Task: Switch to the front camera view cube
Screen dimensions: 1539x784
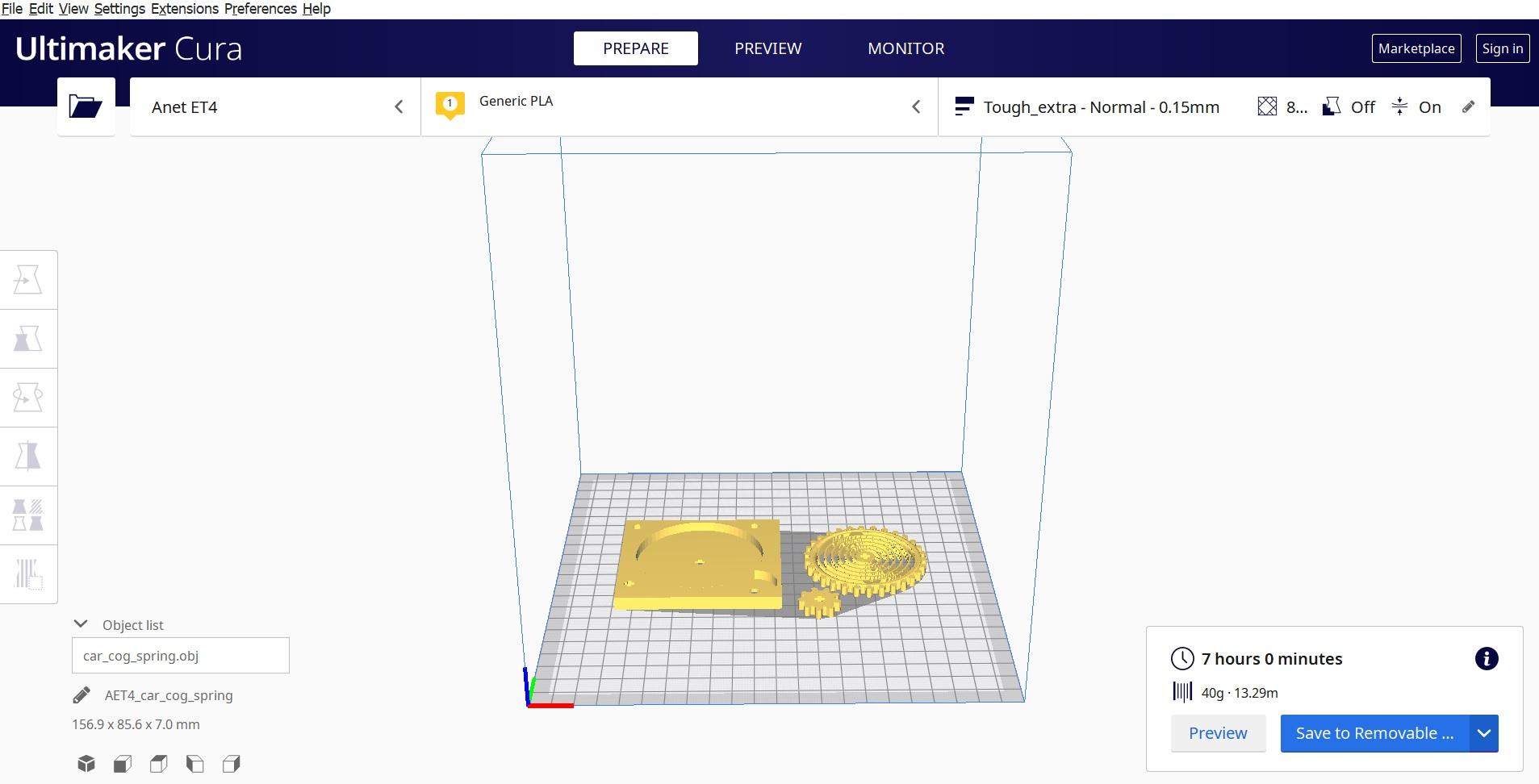Action: click(x=122, y=763)
